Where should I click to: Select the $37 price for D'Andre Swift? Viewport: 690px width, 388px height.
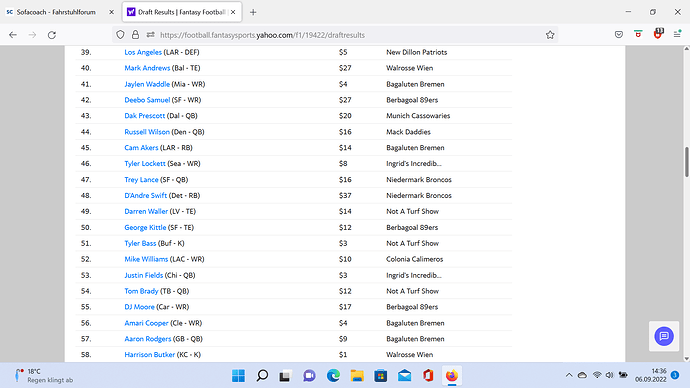345,195
